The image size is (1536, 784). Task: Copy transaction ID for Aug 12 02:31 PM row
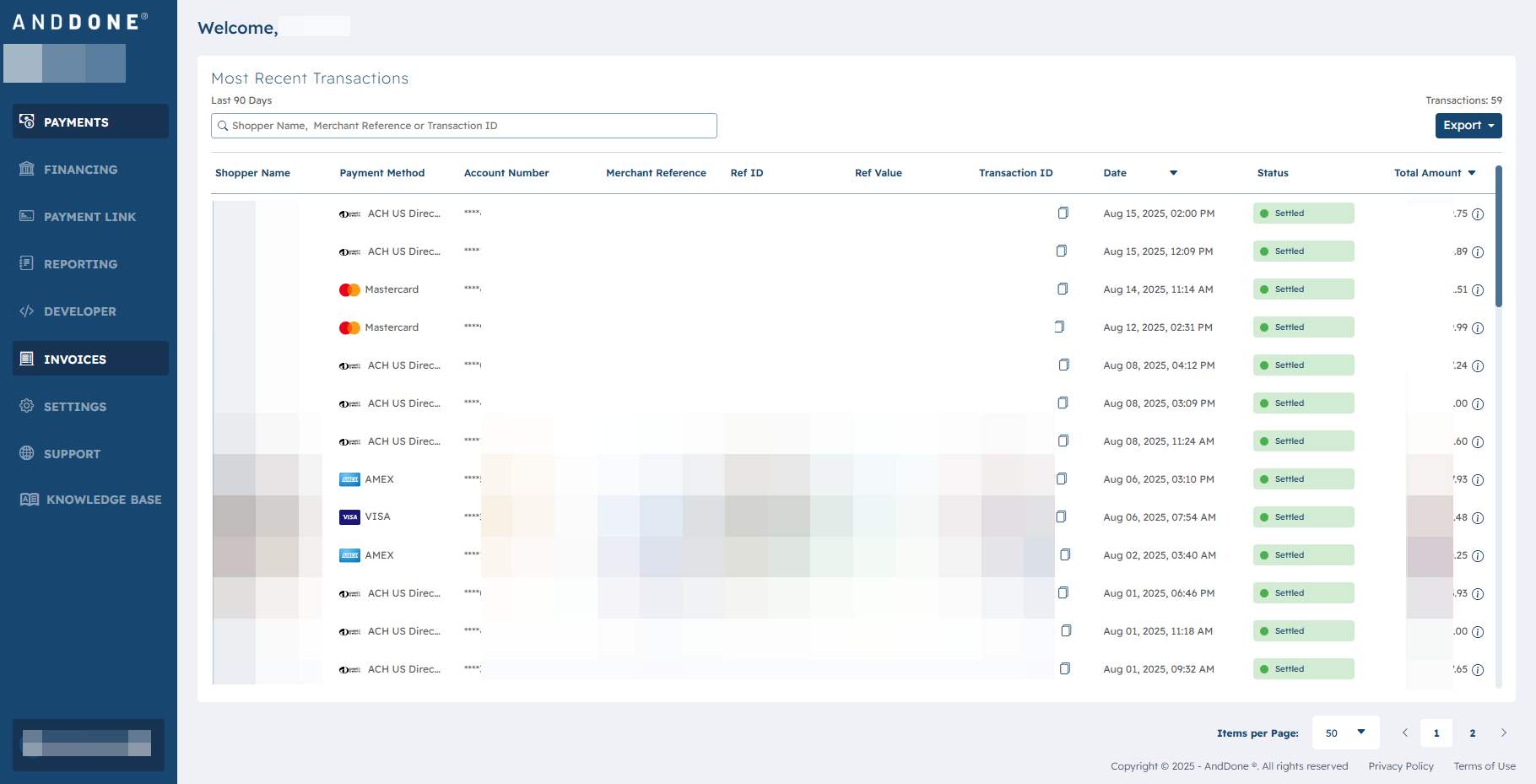tap(1059, 327)
